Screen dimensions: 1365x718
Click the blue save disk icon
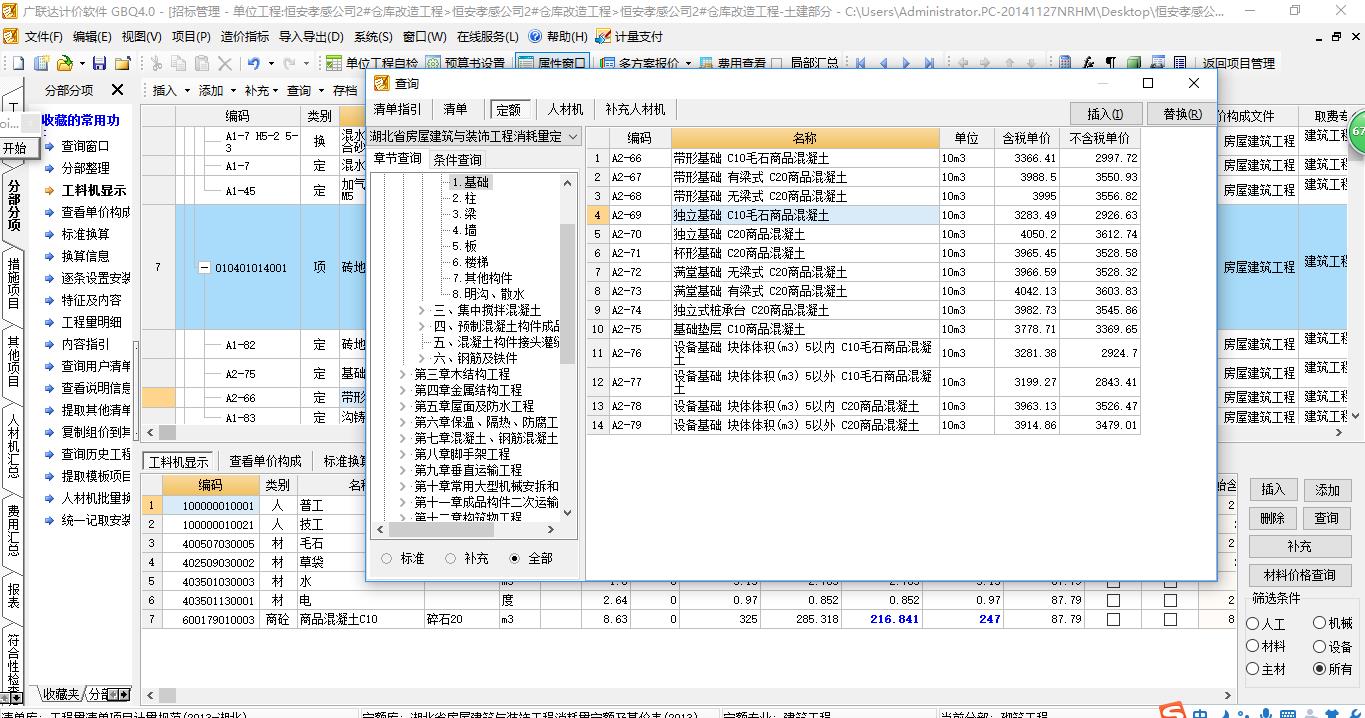point(99,63)
